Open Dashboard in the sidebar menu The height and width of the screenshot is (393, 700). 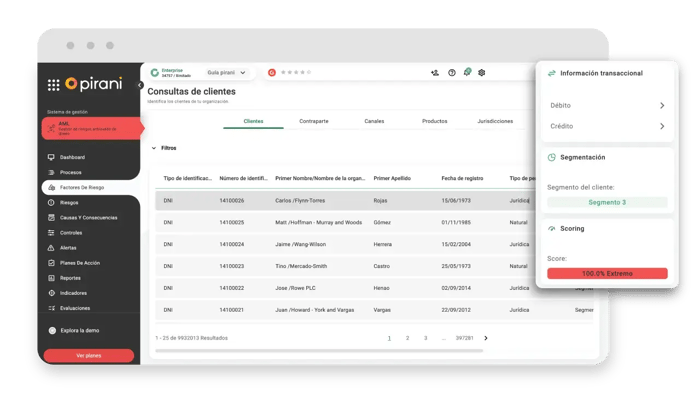(x=72, y=157)
